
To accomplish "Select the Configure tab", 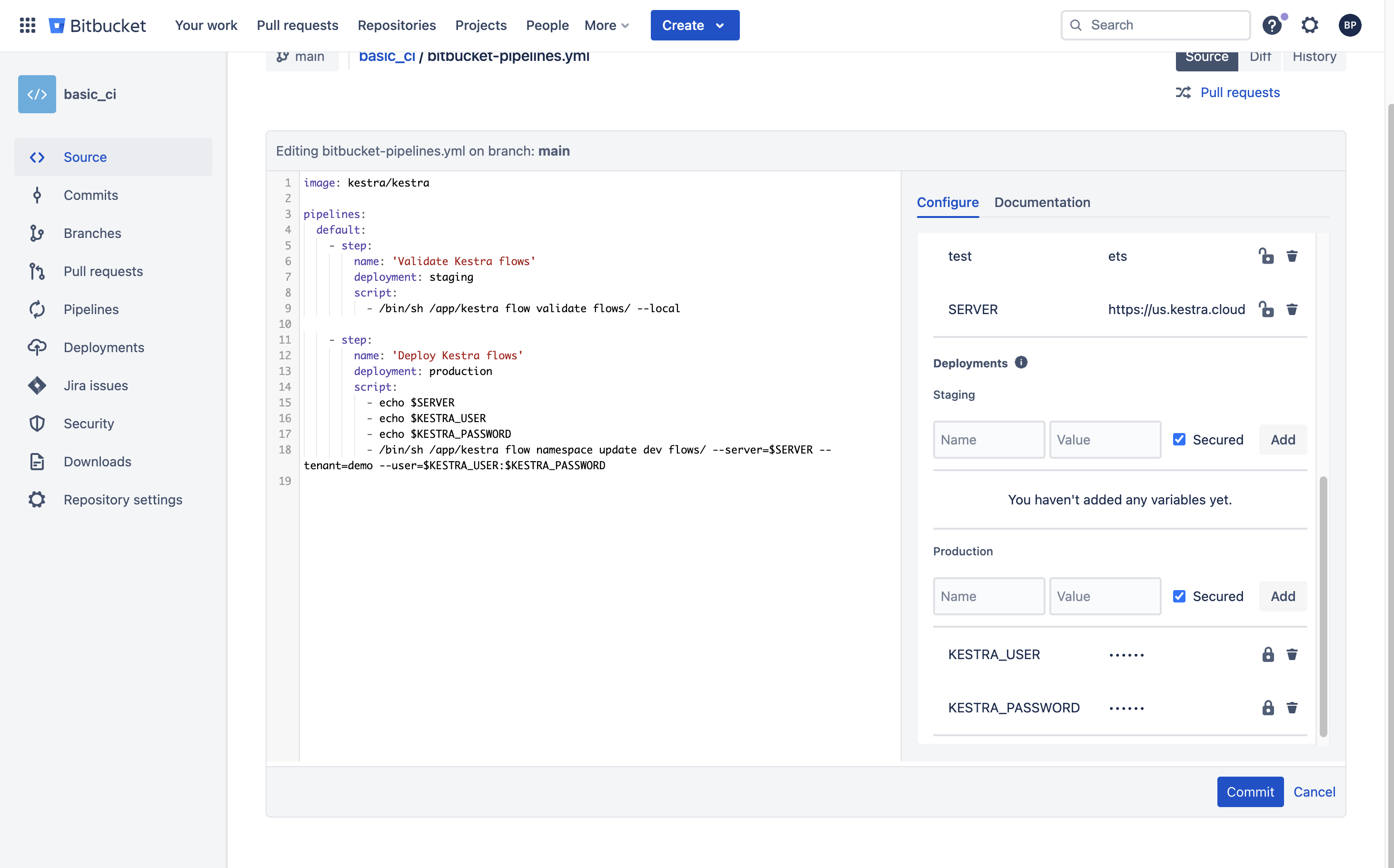I will (x=948, y=202).
